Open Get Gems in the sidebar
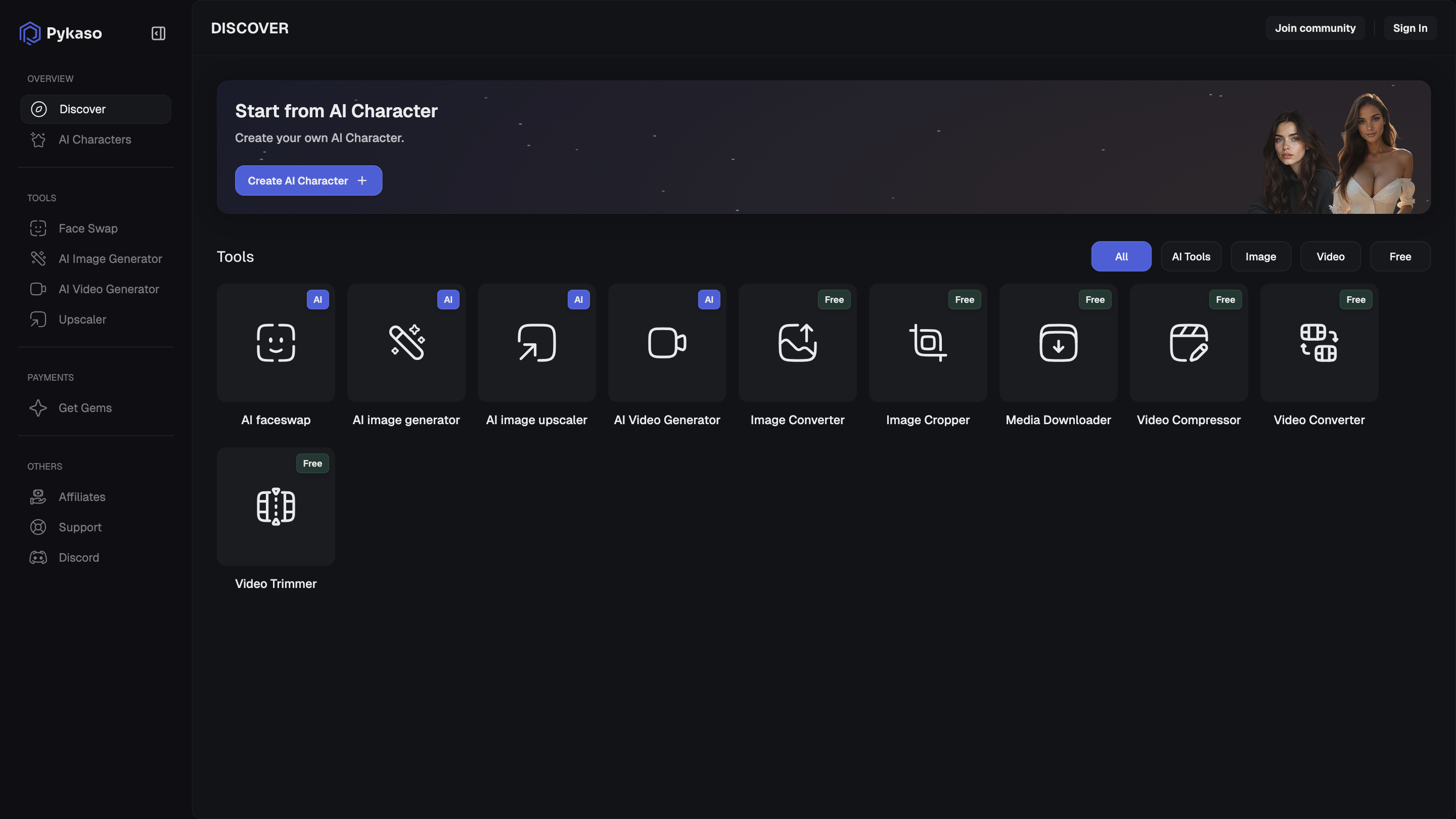Image resolution: width=1456 pixels, height=819 pixels. (85, 408)
